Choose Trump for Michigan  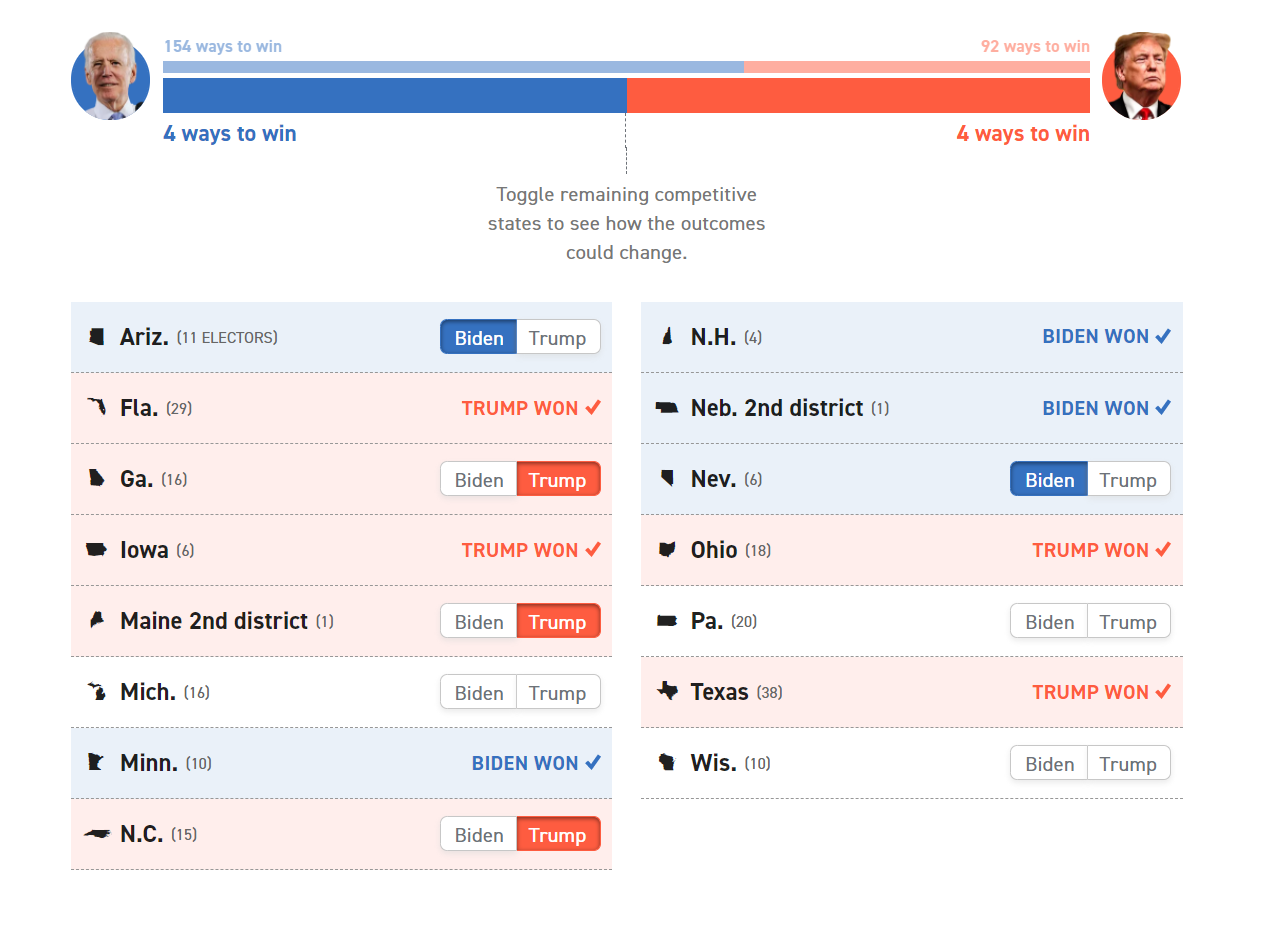pos(557,693)
